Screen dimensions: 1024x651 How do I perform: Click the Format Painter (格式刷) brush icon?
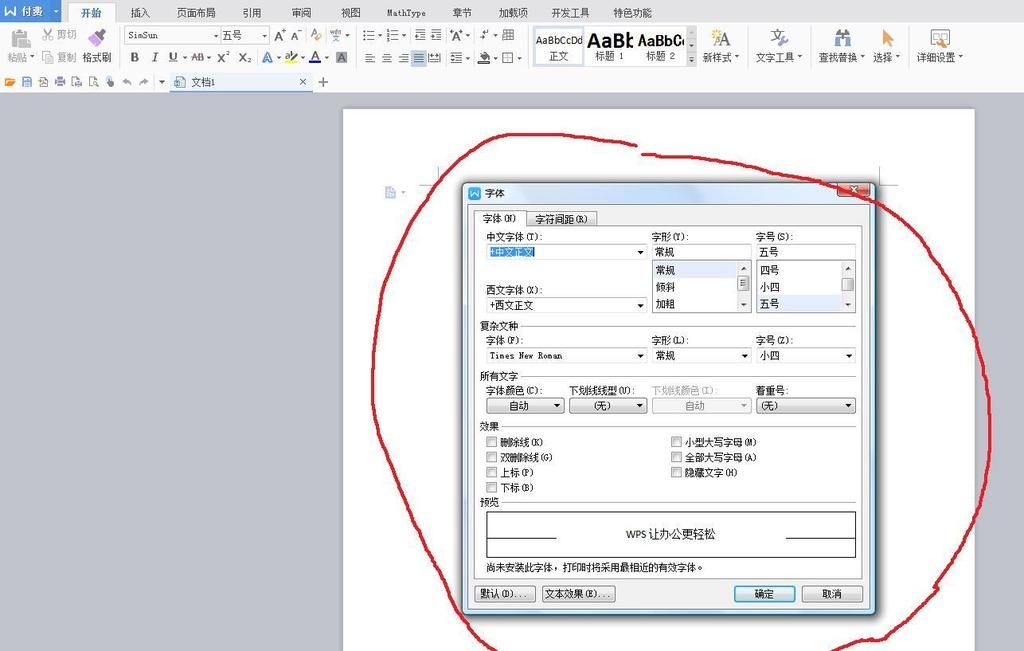pos(97,38)
